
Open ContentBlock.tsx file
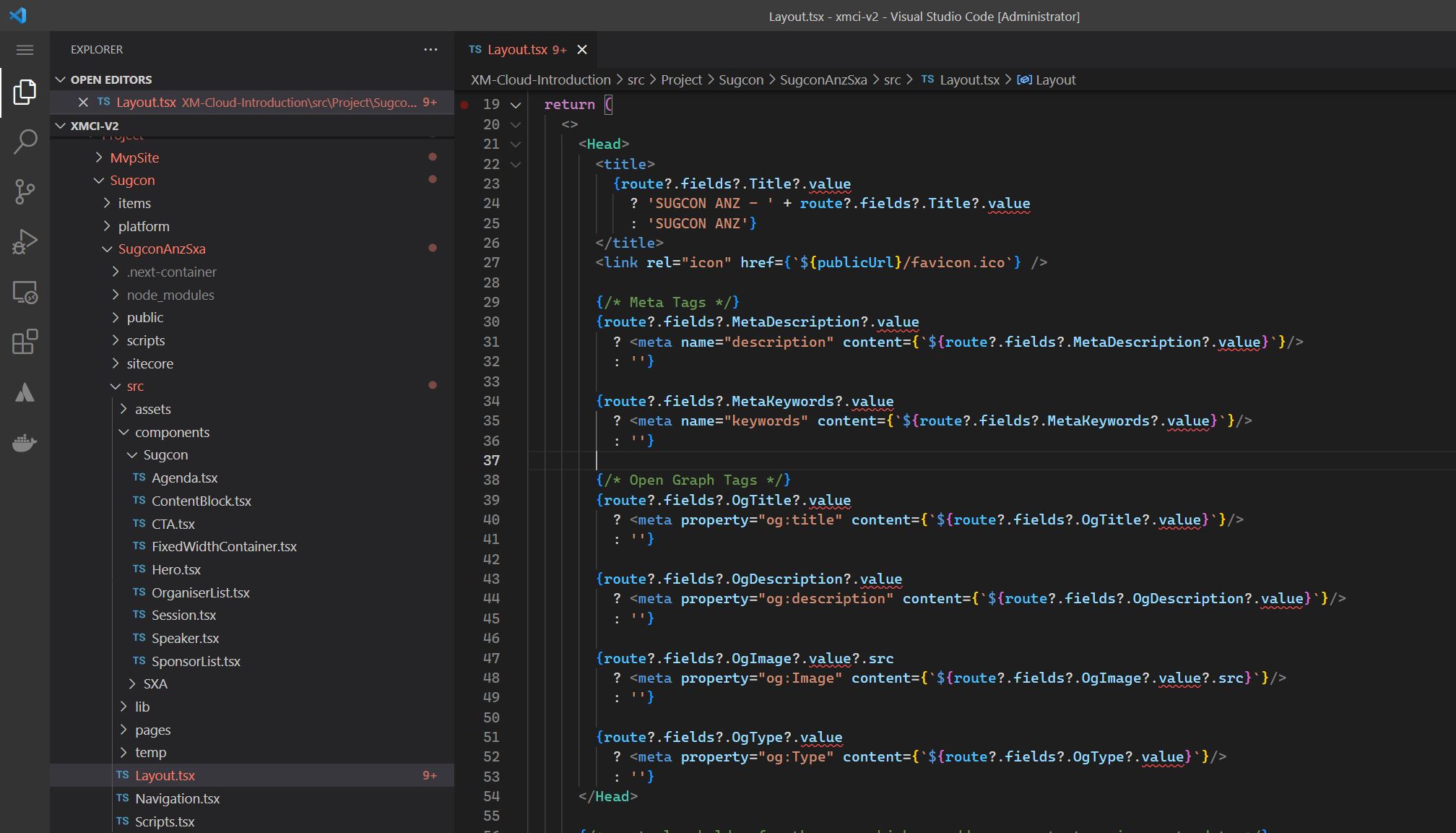tap(201, 501)
